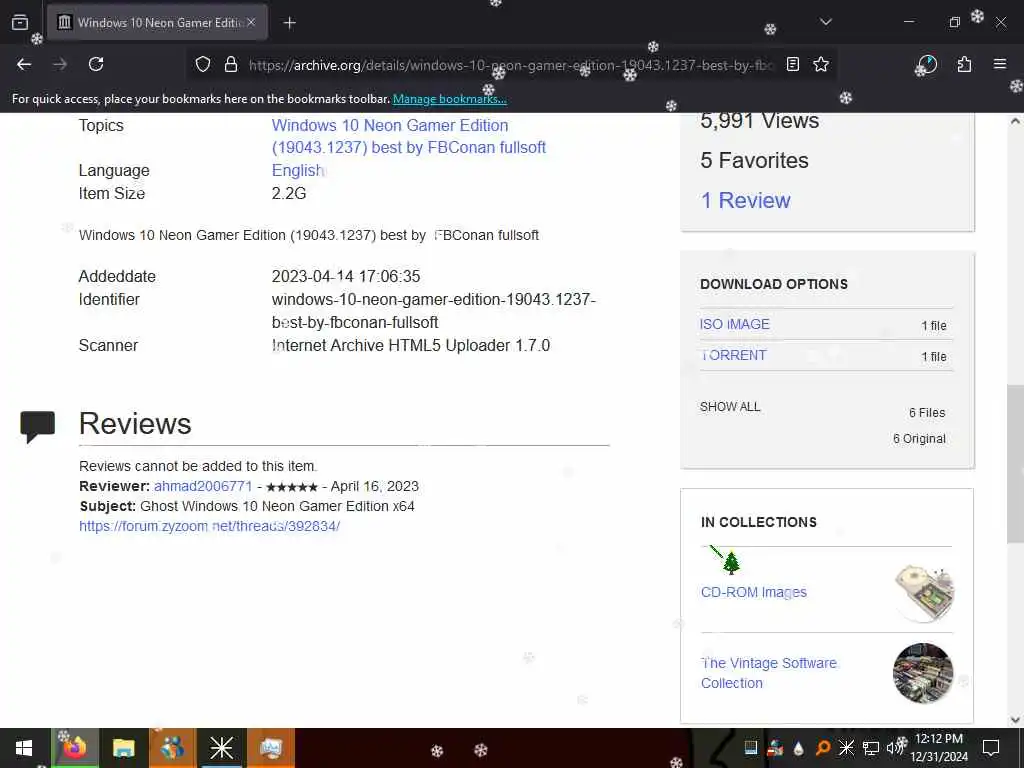Screen dimensions: 1024x768
Task: Click the monitor app icon in the taskbar
Action: click(270, 748)
